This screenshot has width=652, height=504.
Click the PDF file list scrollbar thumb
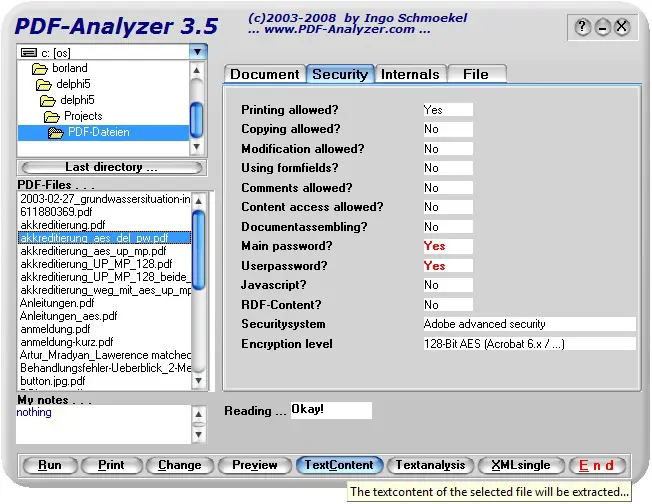click(199, 250)
